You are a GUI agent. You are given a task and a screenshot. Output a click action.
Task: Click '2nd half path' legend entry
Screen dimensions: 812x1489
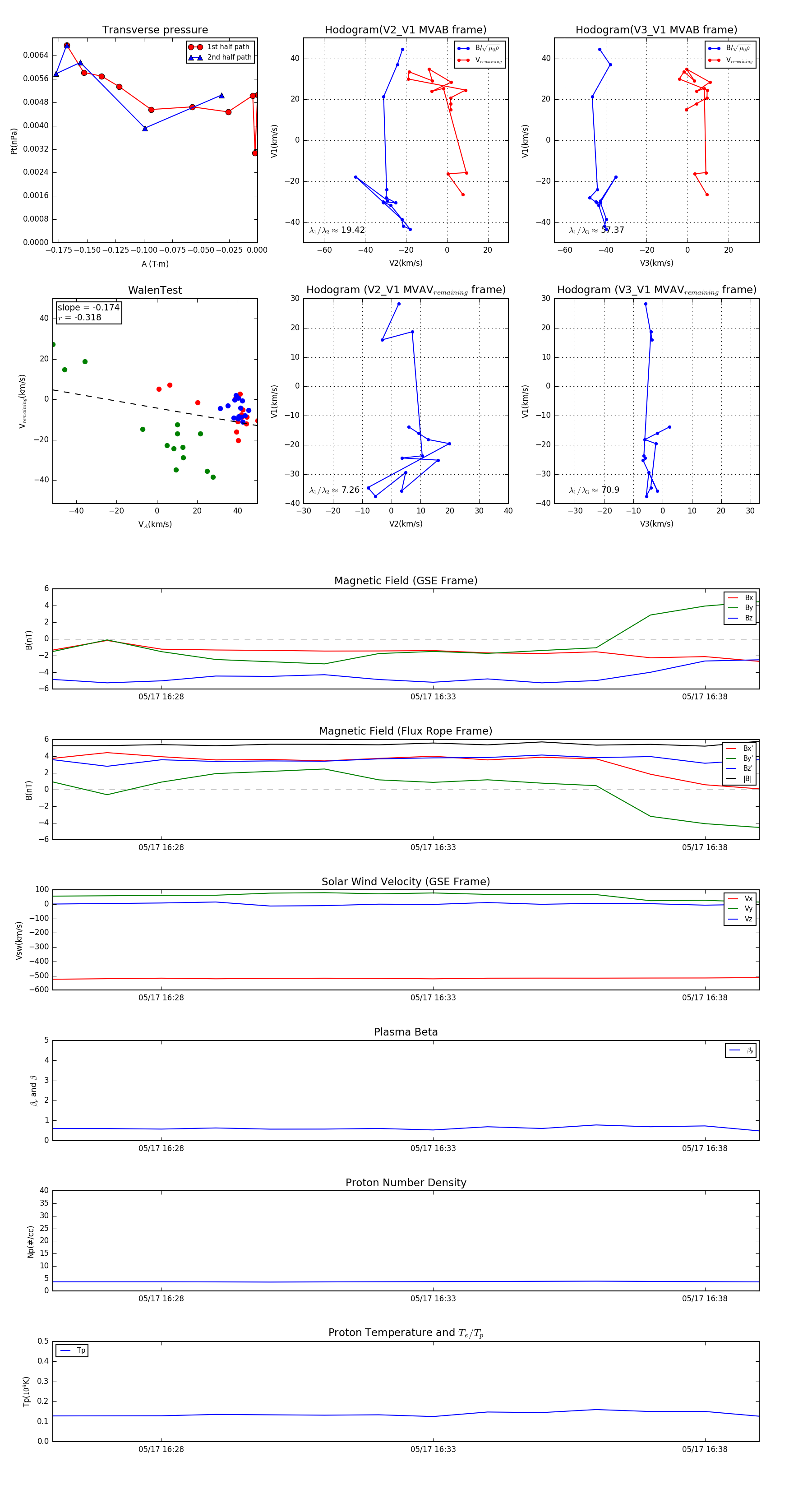(x=220, y=57)
